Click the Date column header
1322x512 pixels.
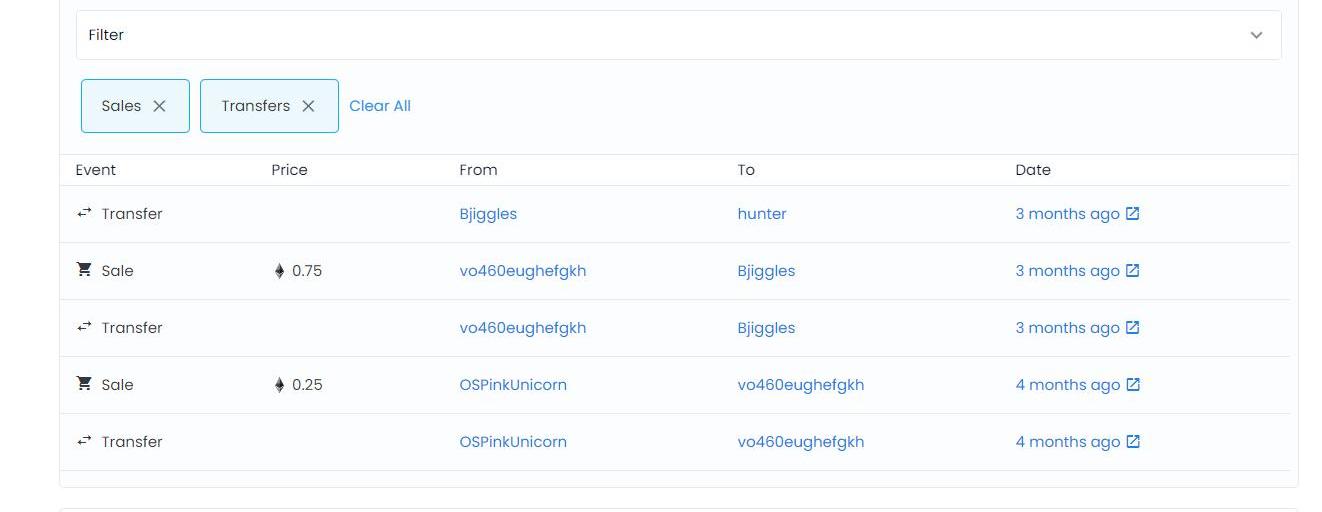point(1033,170)
